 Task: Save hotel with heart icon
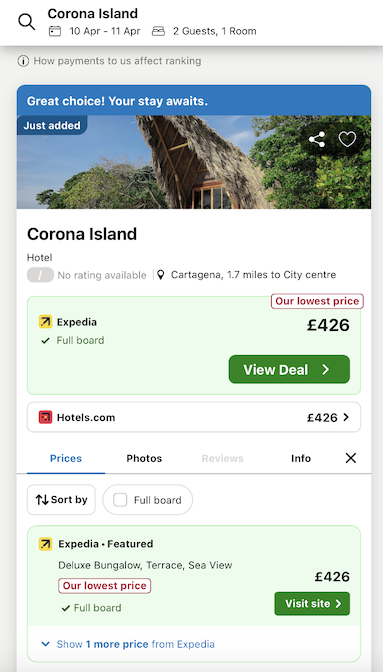[x=347, y=139]
